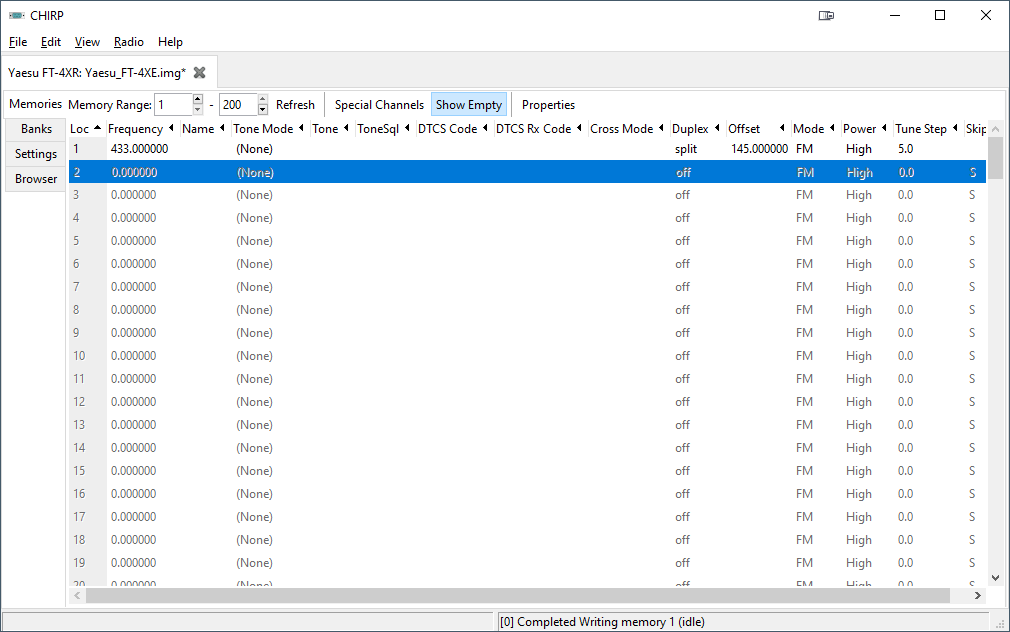Click the vertical scrollbar down arrow
This screenshot has height=632, width=1010.
point(995,578)
